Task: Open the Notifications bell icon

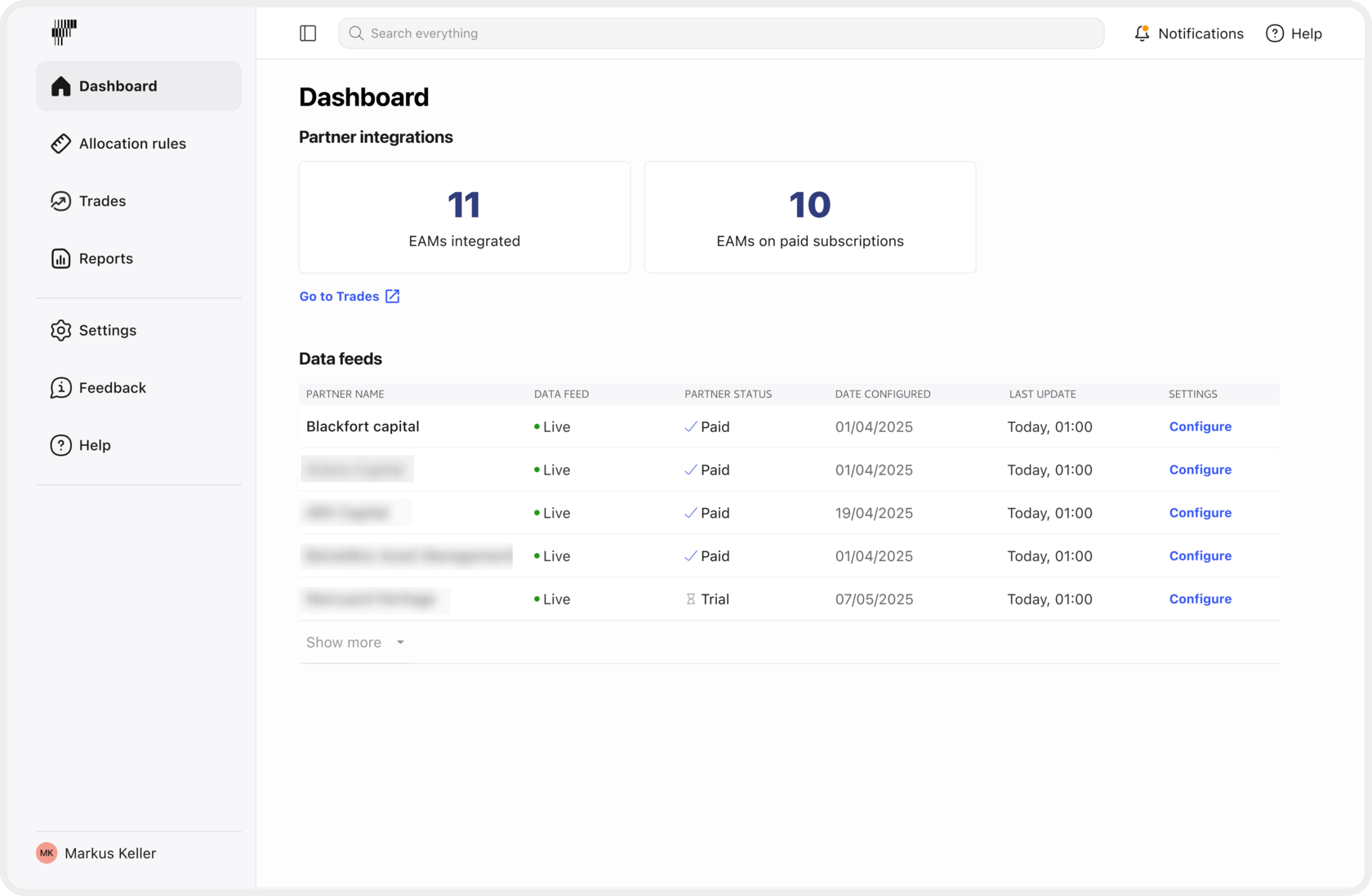Action: 1141,33
